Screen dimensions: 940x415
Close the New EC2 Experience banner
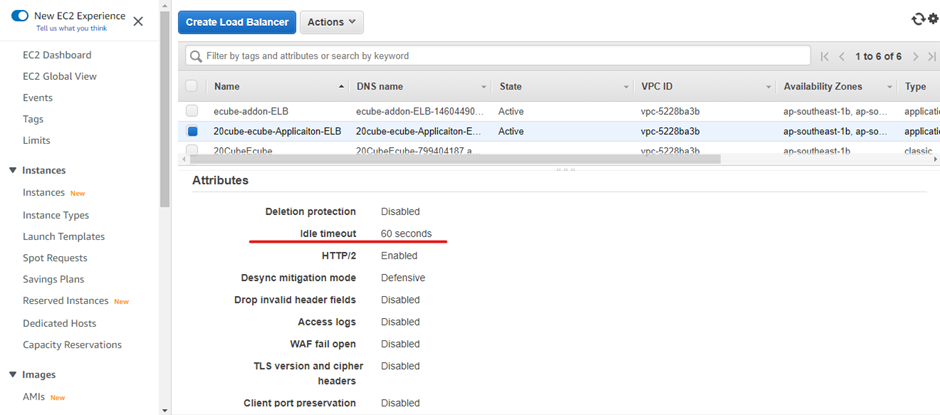(x=138, y=21)
